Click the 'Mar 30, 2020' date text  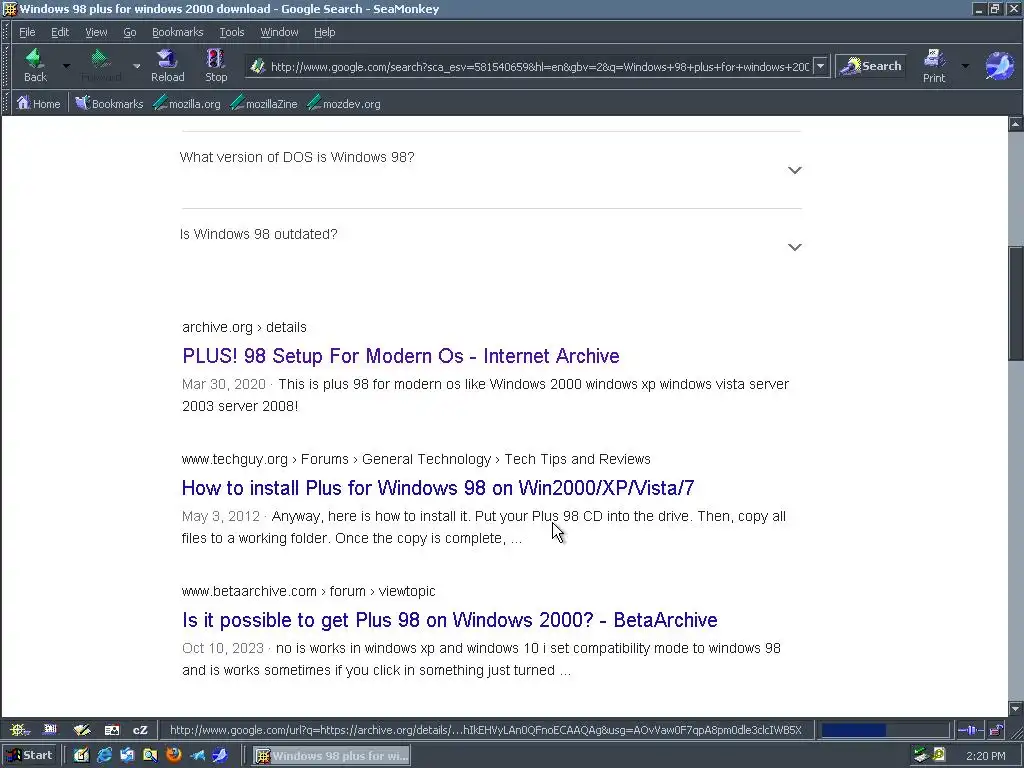point(224,384)
